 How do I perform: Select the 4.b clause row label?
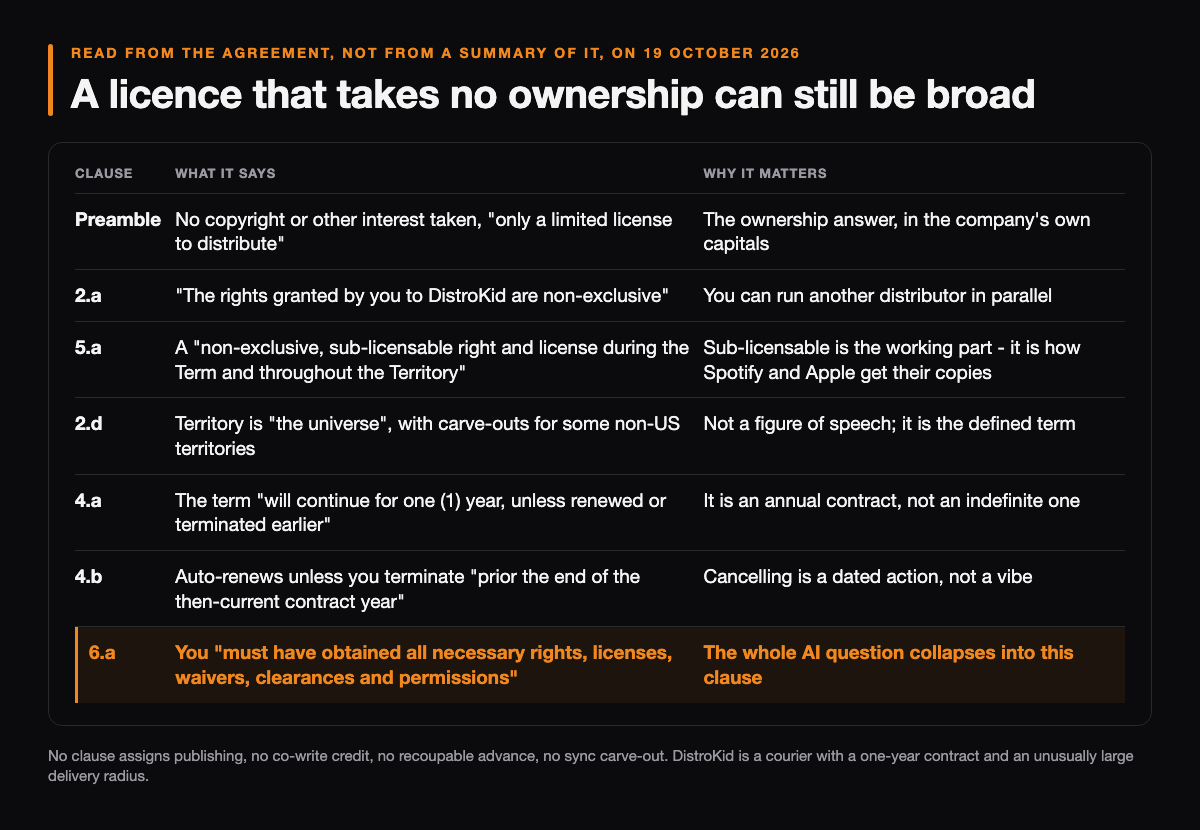(89, 576)
